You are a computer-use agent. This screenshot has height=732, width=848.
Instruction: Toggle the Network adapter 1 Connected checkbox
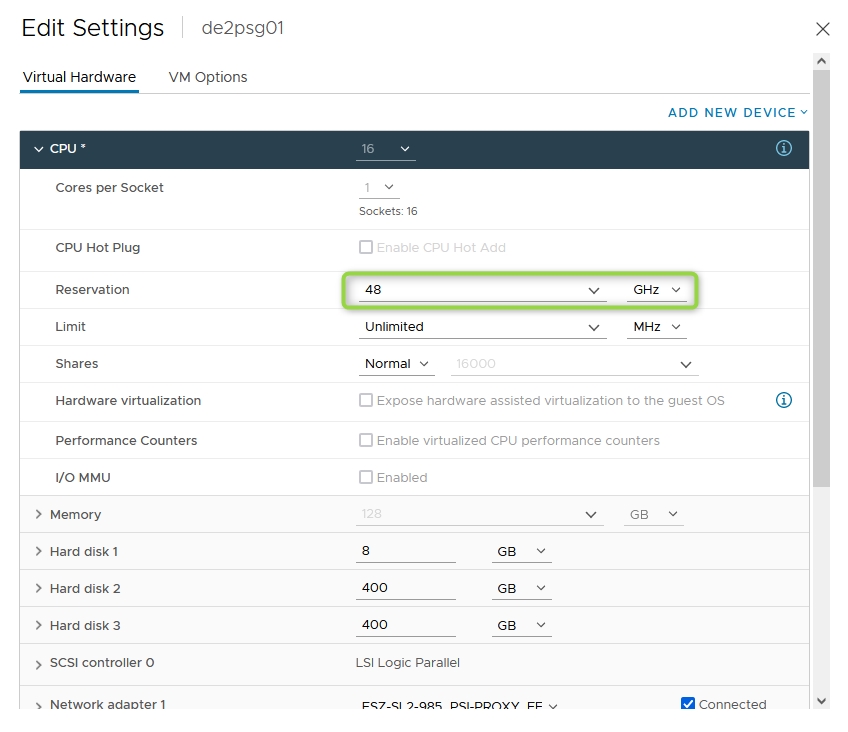click(688, 704)
